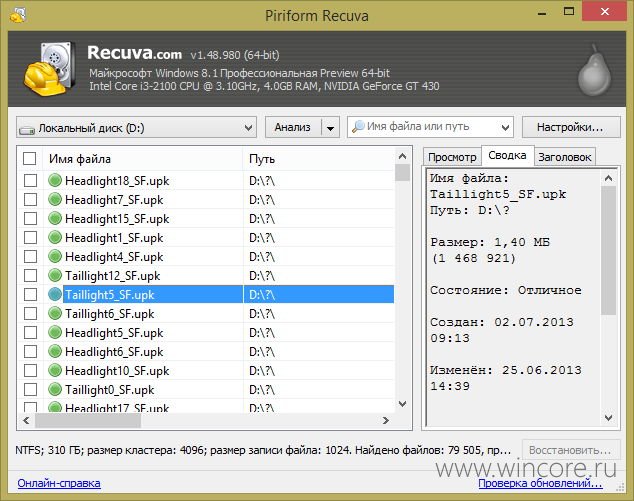This screenshot has width=634, height=501.
Task: Open the file name filter dropdown arrow
Action: (x=505, y=128)
